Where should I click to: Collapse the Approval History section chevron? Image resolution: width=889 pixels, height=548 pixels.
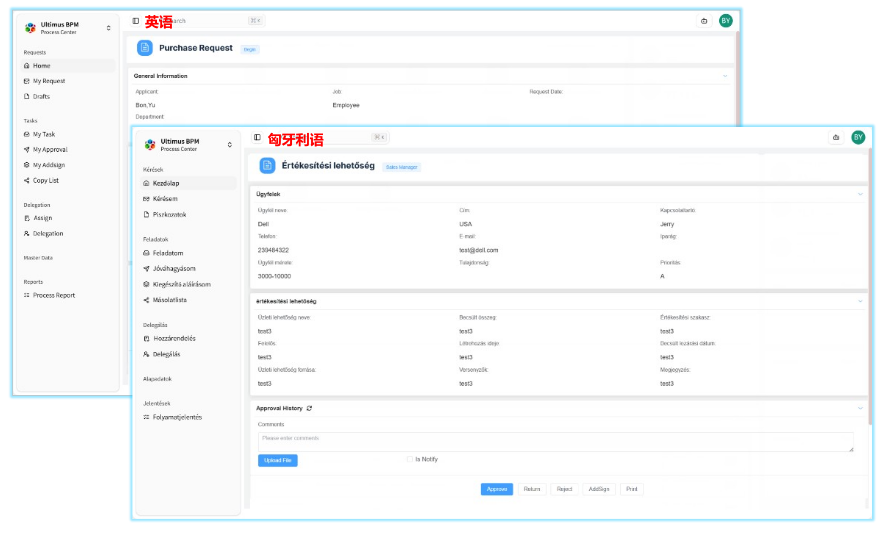click(x=859, y=408)
